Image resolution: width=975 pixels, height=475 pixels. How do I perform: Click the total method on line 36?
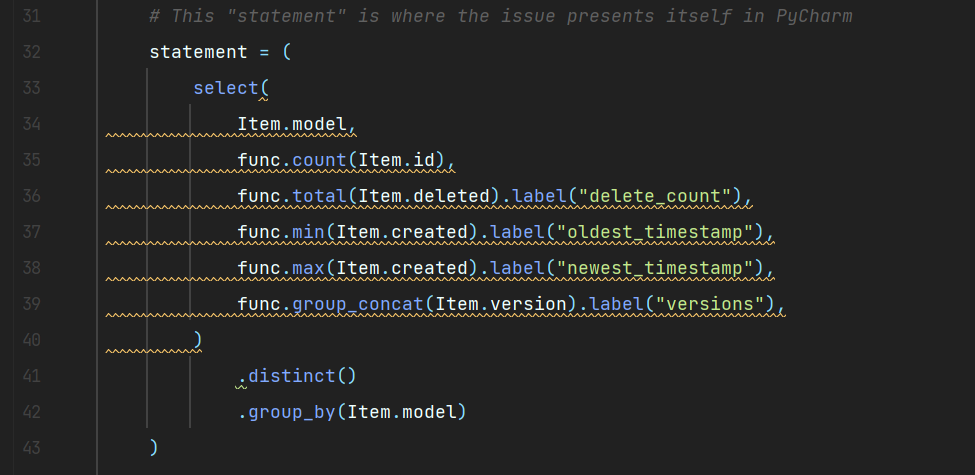point(319,196)
